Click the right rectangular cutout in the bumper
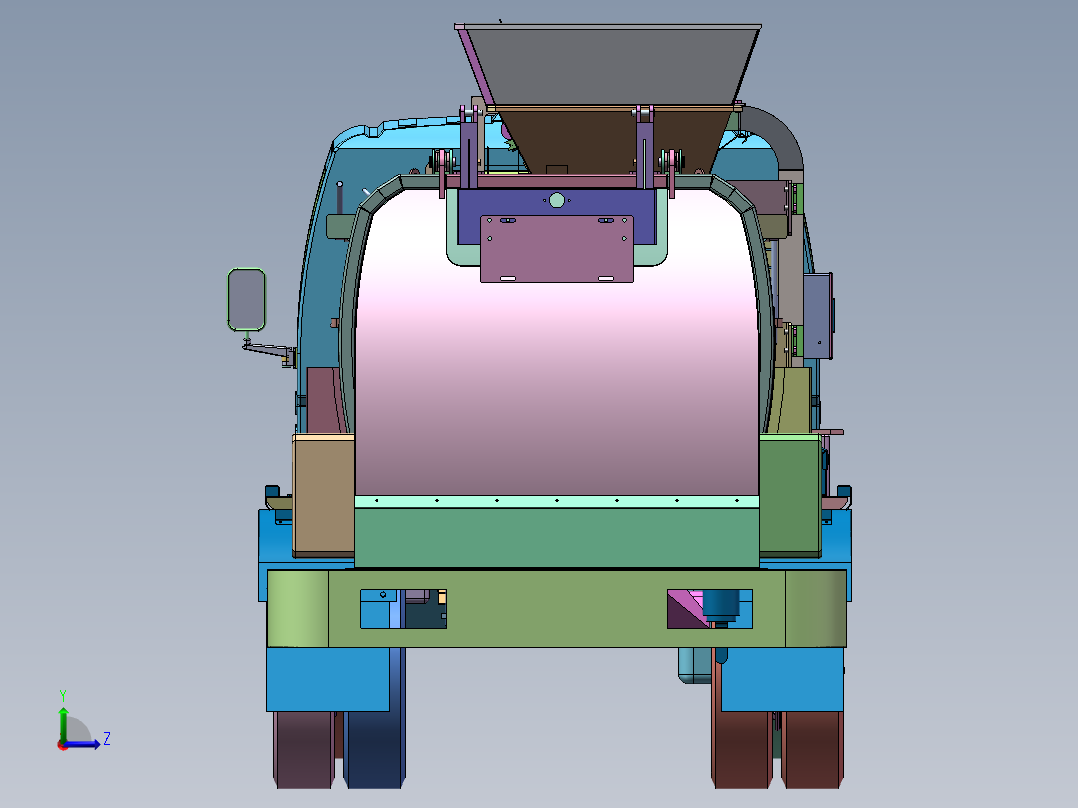 point(710,609)
